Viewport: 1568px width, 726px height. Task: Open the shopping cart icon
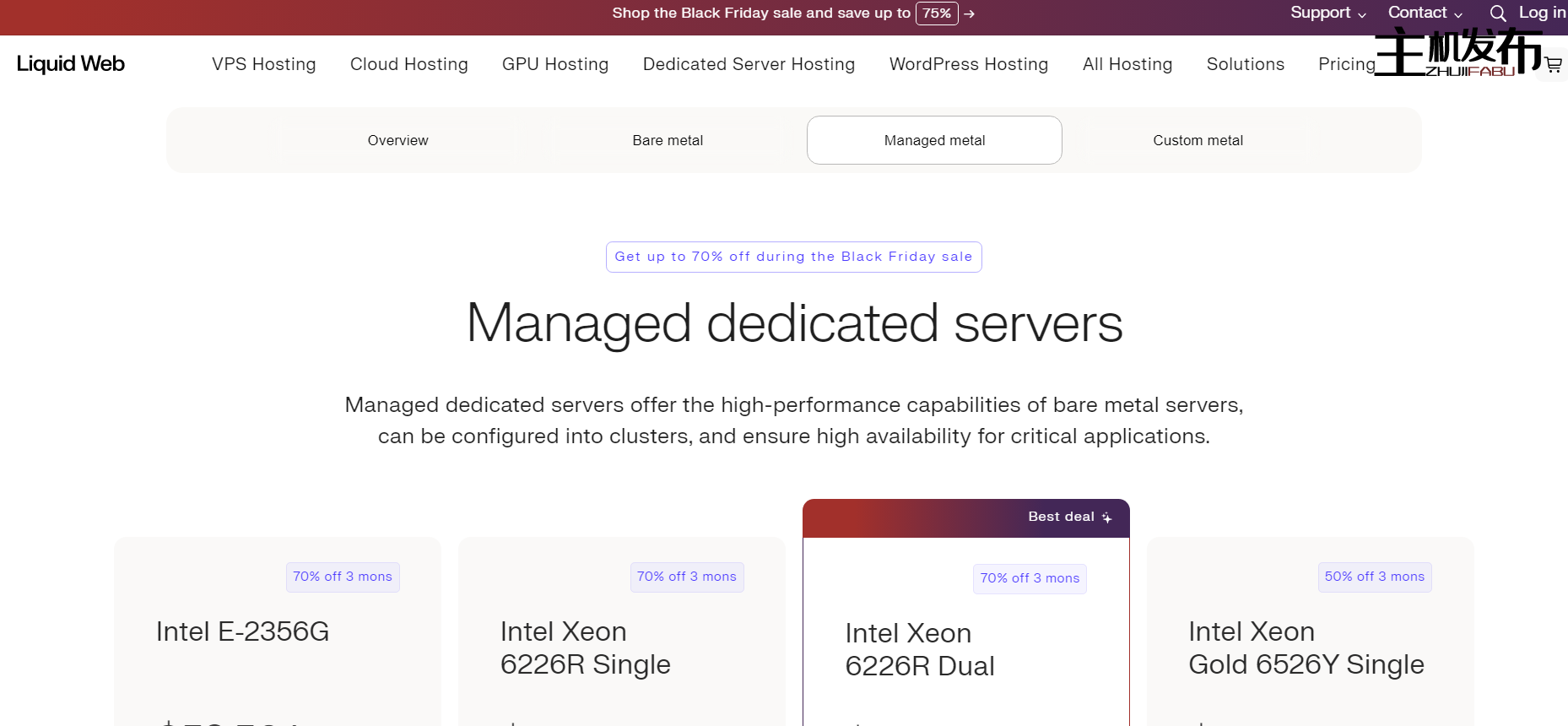(x=1553, y=64)
